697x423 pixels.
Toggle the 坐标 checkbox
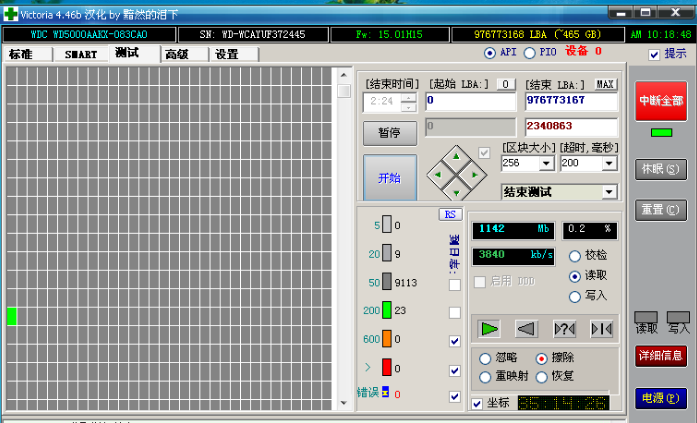pyautogui.click(x=478, y=403)
